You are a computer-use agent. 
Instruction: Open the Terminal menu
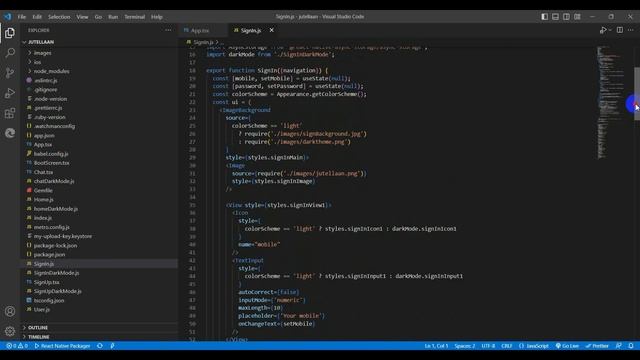[x=135, y=17]
